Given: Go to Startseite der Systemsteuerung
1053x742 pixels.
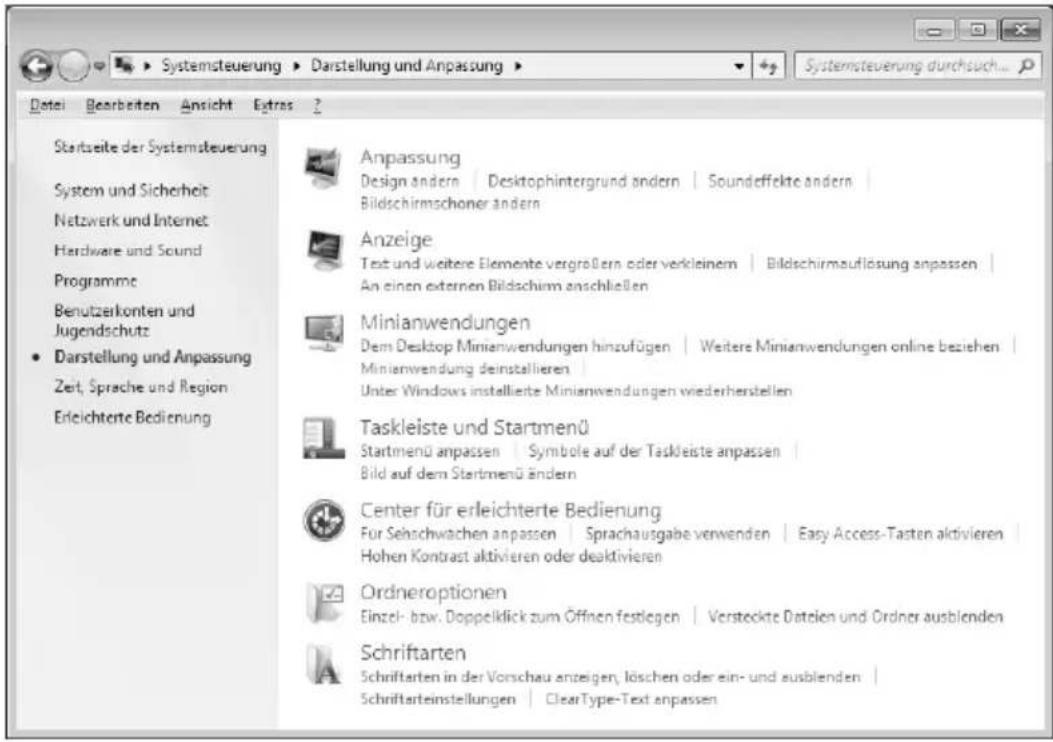Looking at the screenshot, I should tap(160, 147).
